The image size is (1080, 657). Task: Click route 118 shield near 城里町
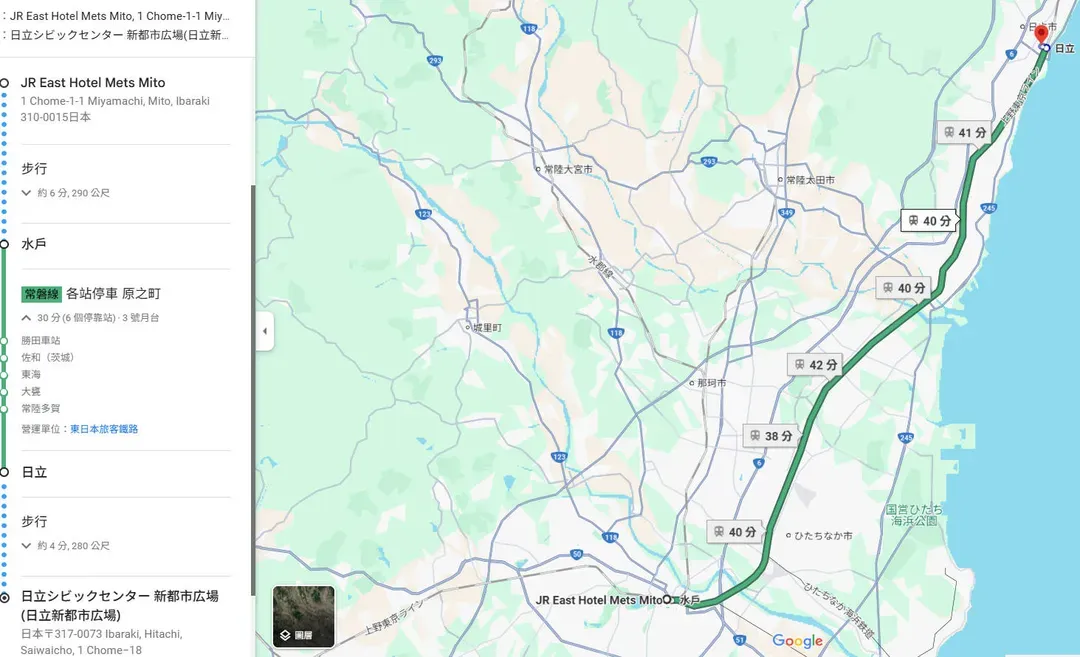616,333
